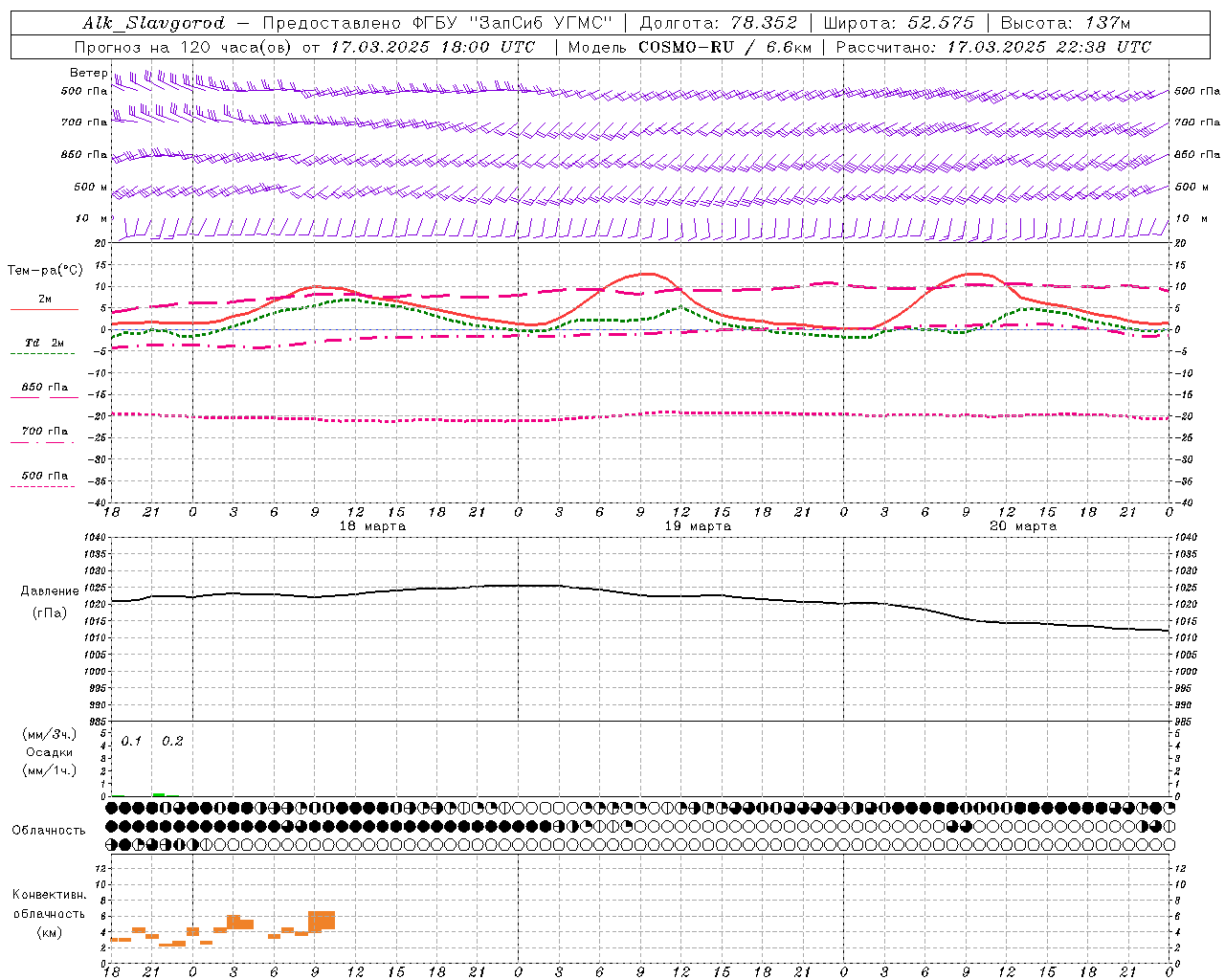Click the red 2м line sample in the temperature legend
The image size is (1225, 980).
[x=44, y=310]
